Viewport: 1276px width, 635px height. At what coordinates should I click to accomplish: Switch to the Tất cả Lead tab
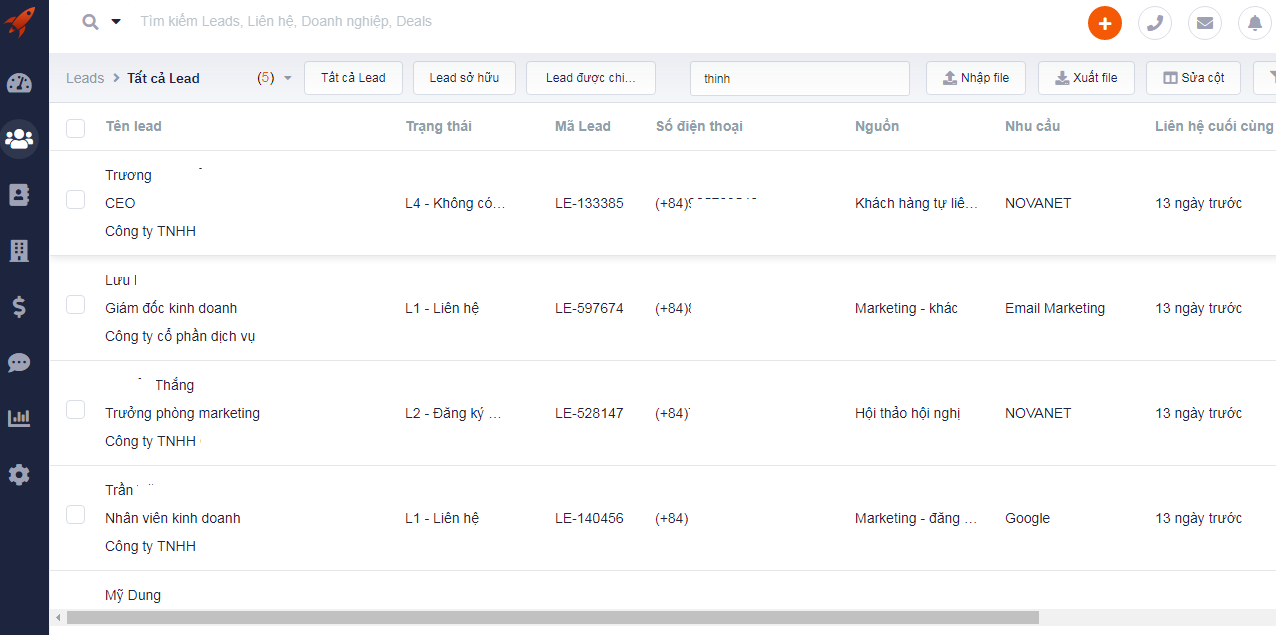(x=353, y=78)
